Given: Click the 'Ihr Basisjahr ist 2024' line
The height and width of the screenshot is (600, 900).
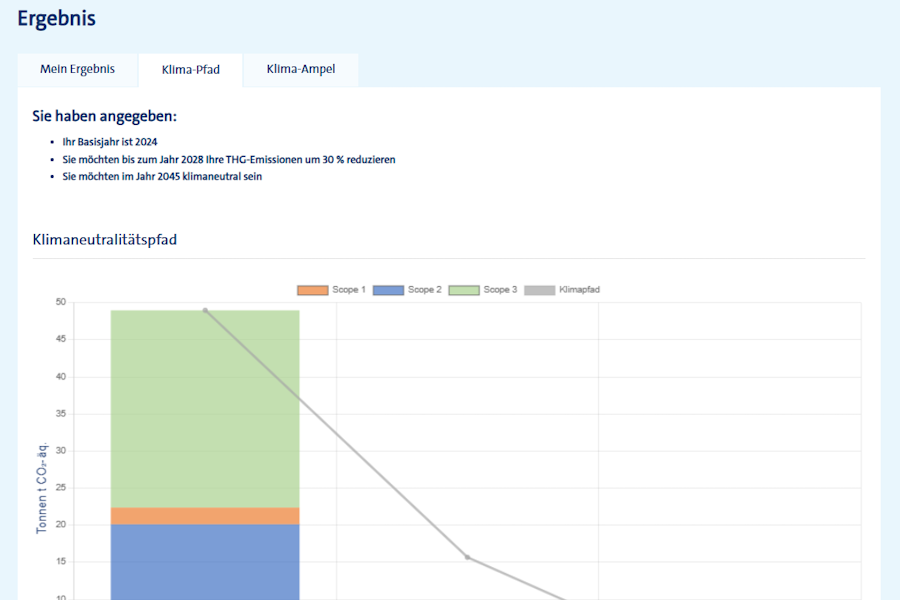Looking at the screenshot, I should click(x=110, y=142).
